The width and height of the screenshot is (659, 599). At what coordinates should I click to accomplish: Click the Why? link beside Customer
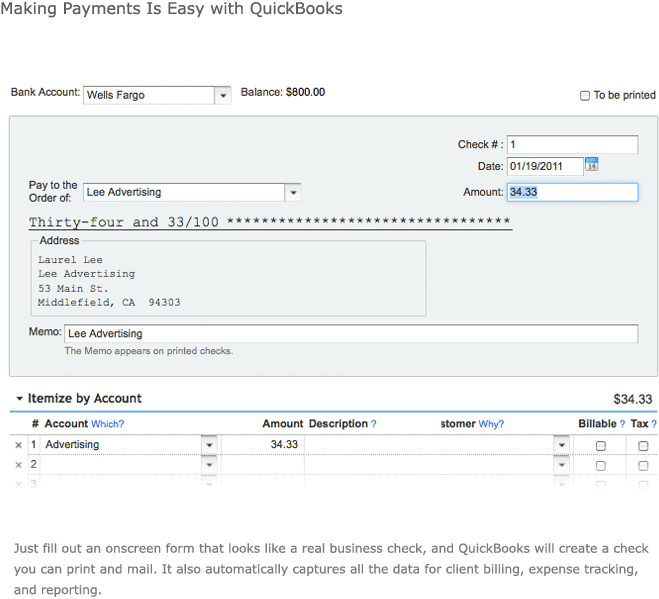click(x=491, y=424)
